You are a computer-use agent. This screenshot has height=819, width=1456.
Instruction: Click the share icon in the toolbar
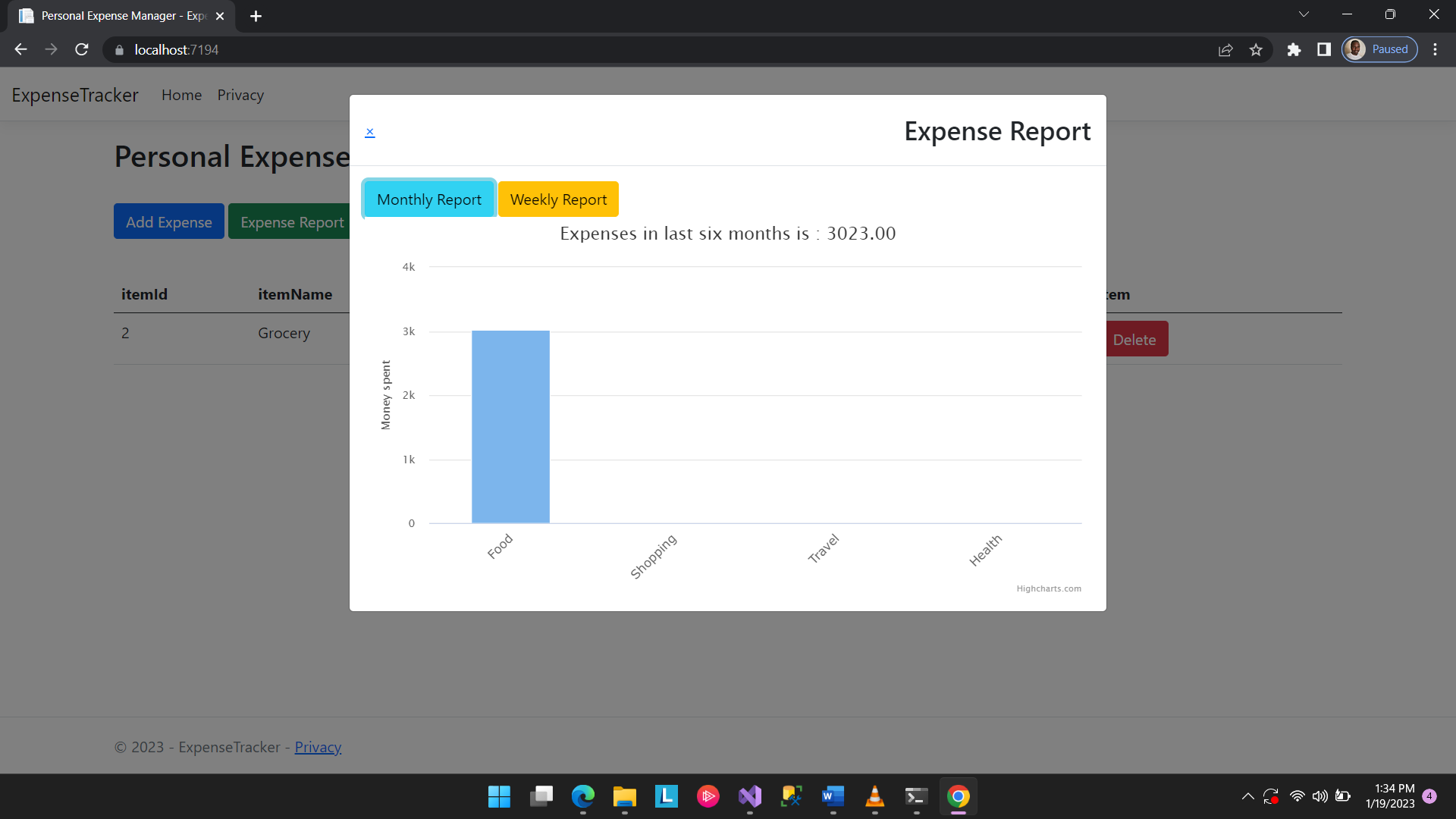pyautogui.click(x=1225, y=49)
